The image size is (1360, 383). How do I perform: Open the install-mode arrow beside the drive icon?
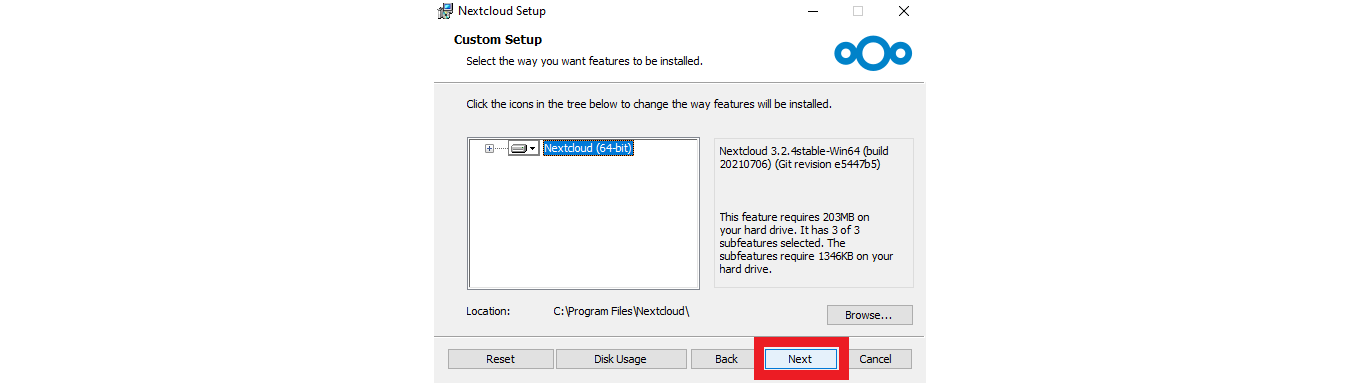533,148
